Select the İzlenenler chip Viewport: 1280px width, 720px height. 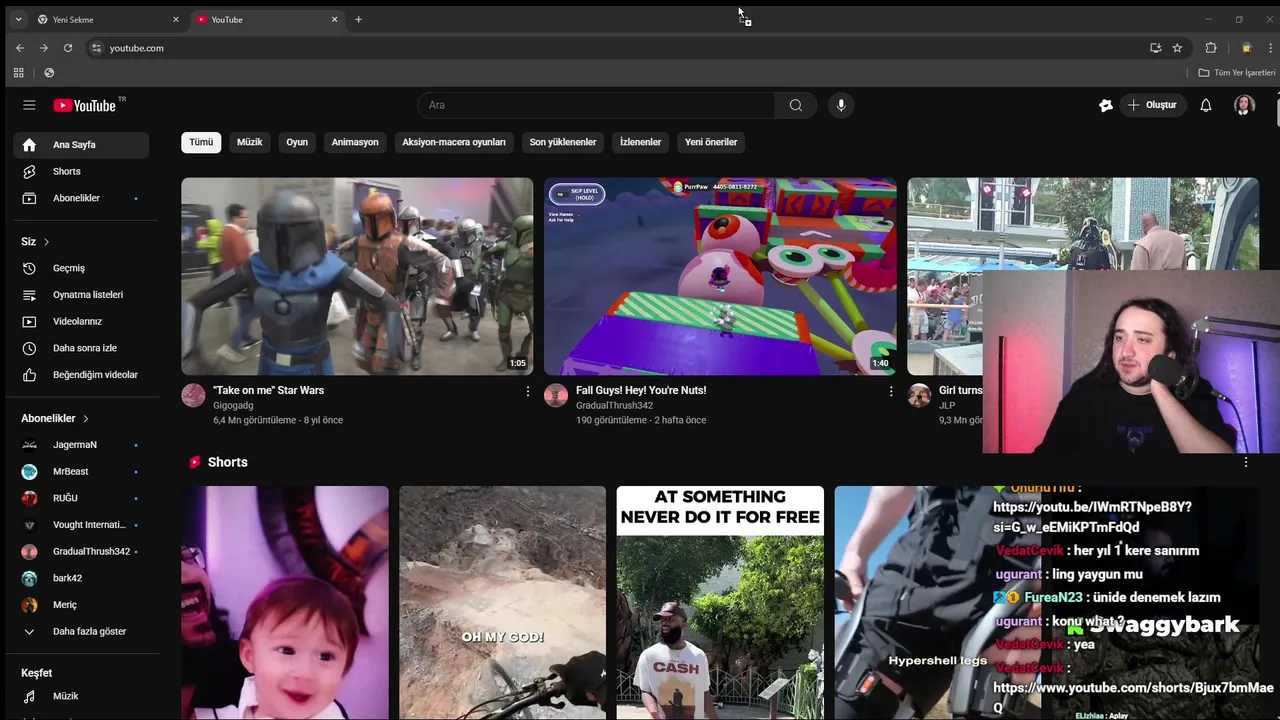pos(640,142)
